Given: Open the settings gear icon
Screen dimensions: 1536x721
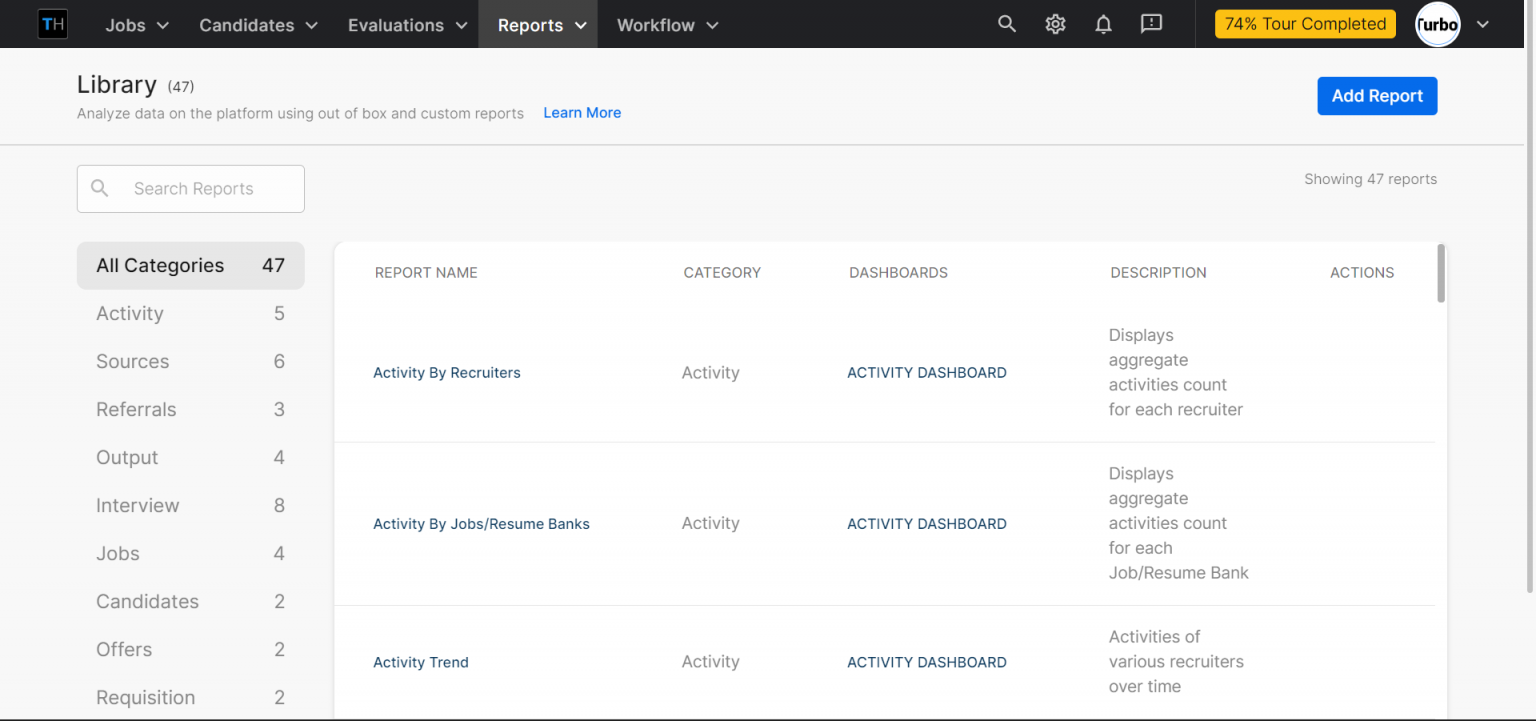Looking at the screenshot, I should [x=1055, y=24].
